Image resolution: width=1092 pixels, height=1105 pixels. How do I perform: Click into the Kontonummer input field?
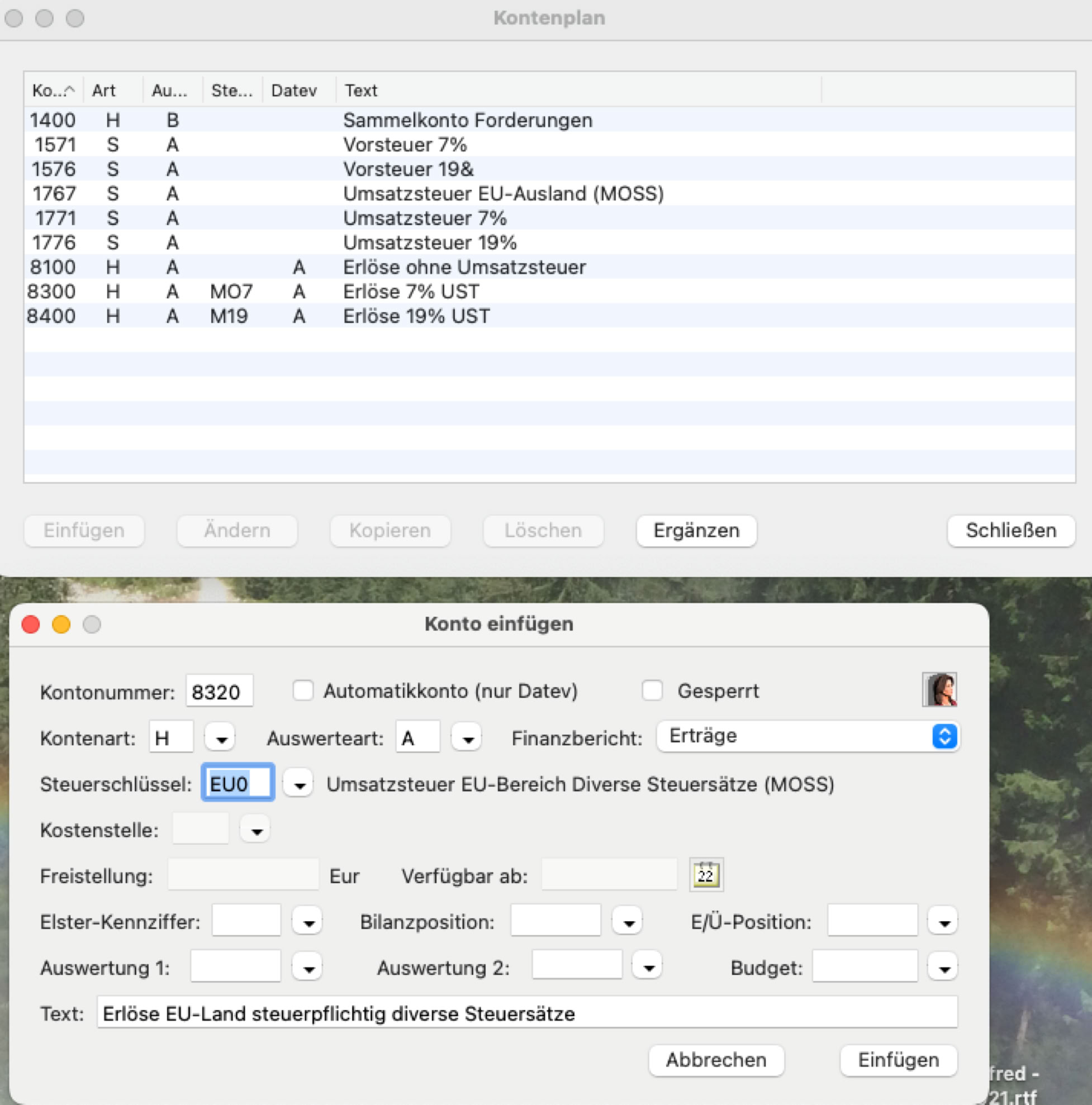pyautogui.click(x=219, y=692)
